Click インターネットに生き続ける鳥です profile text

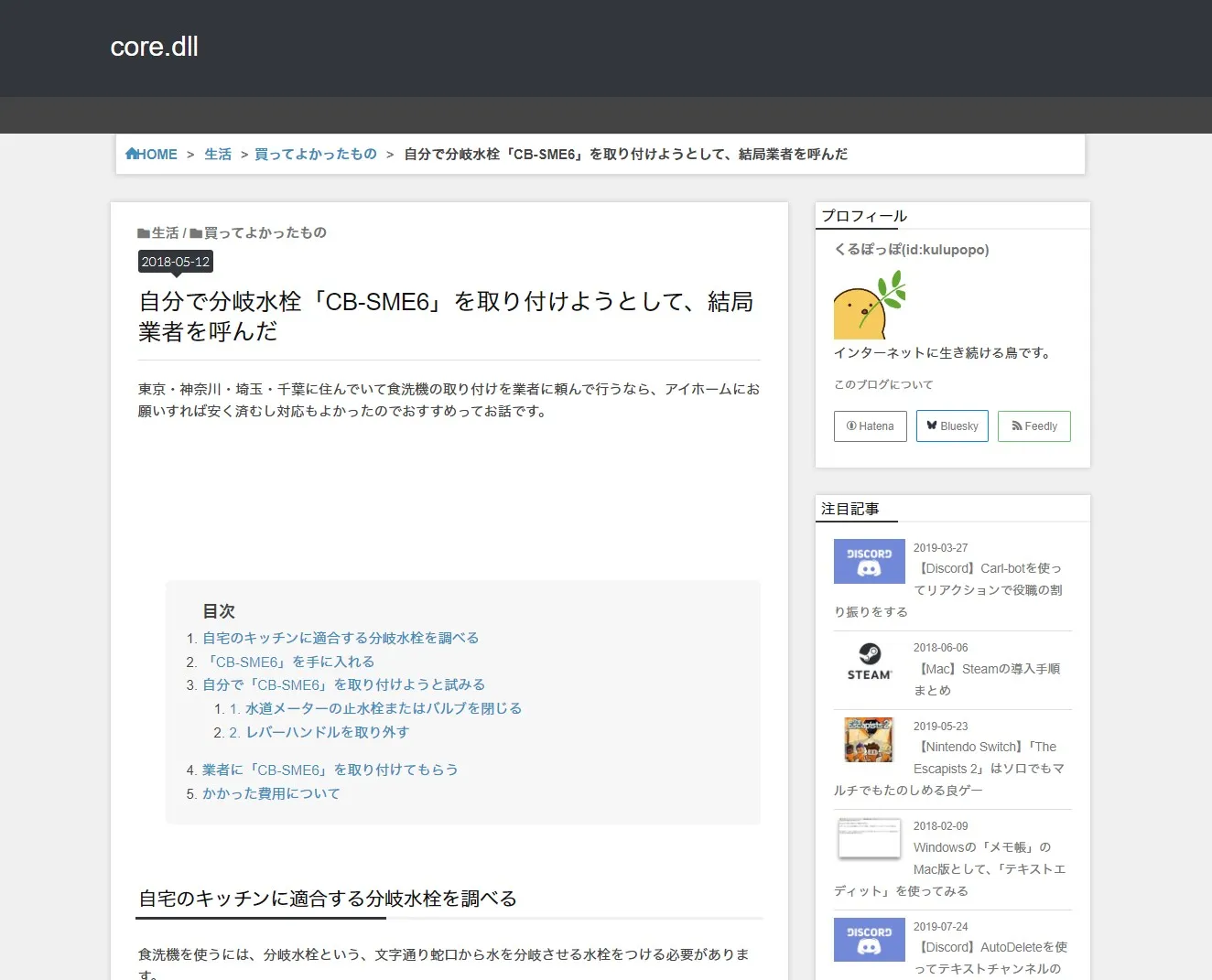click(943, 353)
